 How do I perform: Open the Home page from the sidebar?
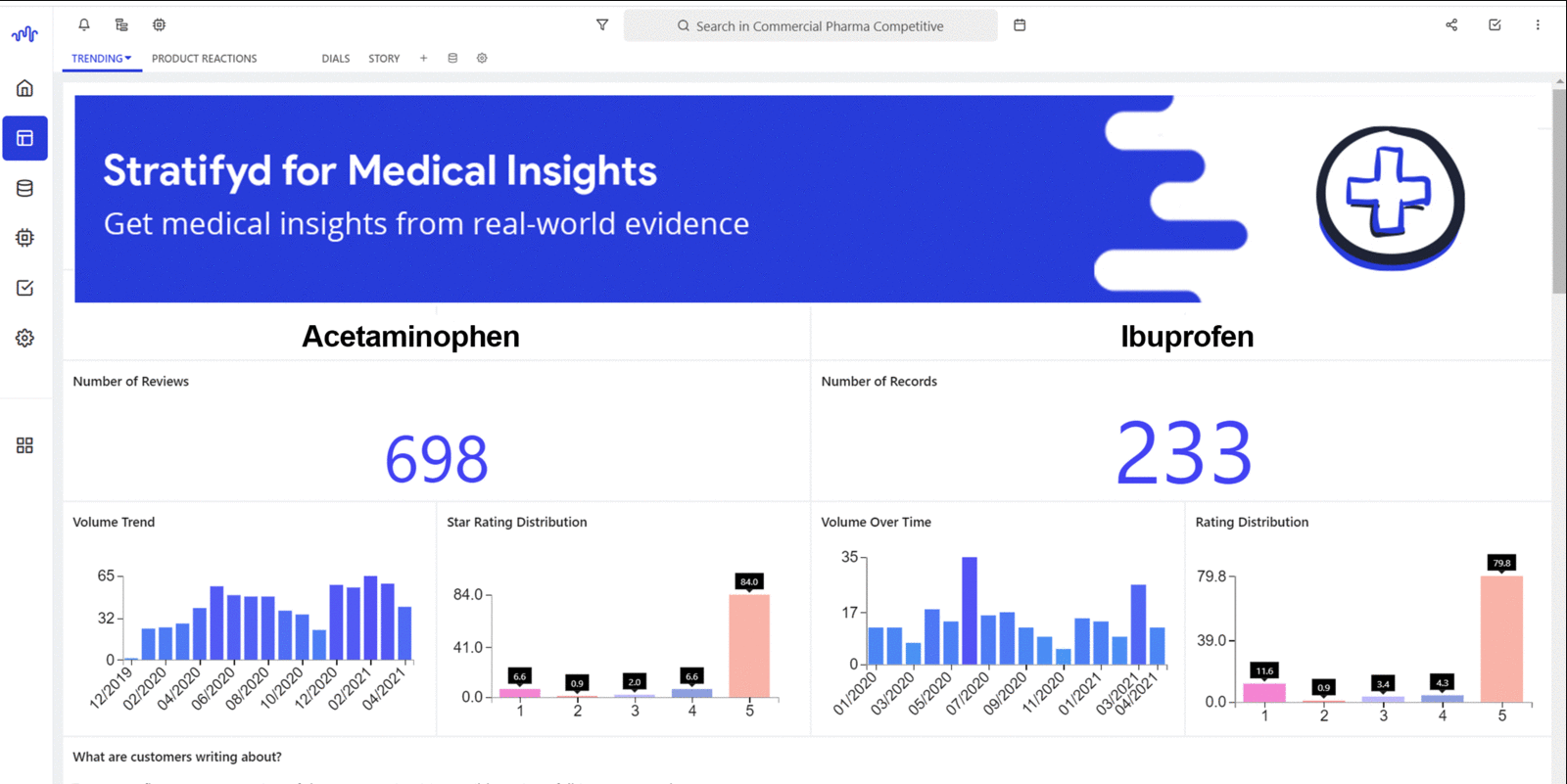click(x=25, y=88)
